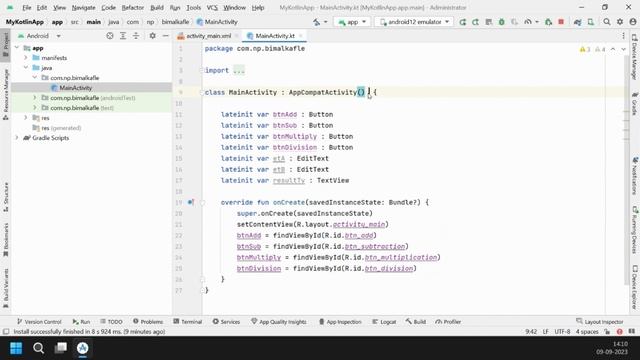Click the gutter override marker icon
Image resolution: width=640 pixels, height=360 pixels.
[x=191, y=202]
